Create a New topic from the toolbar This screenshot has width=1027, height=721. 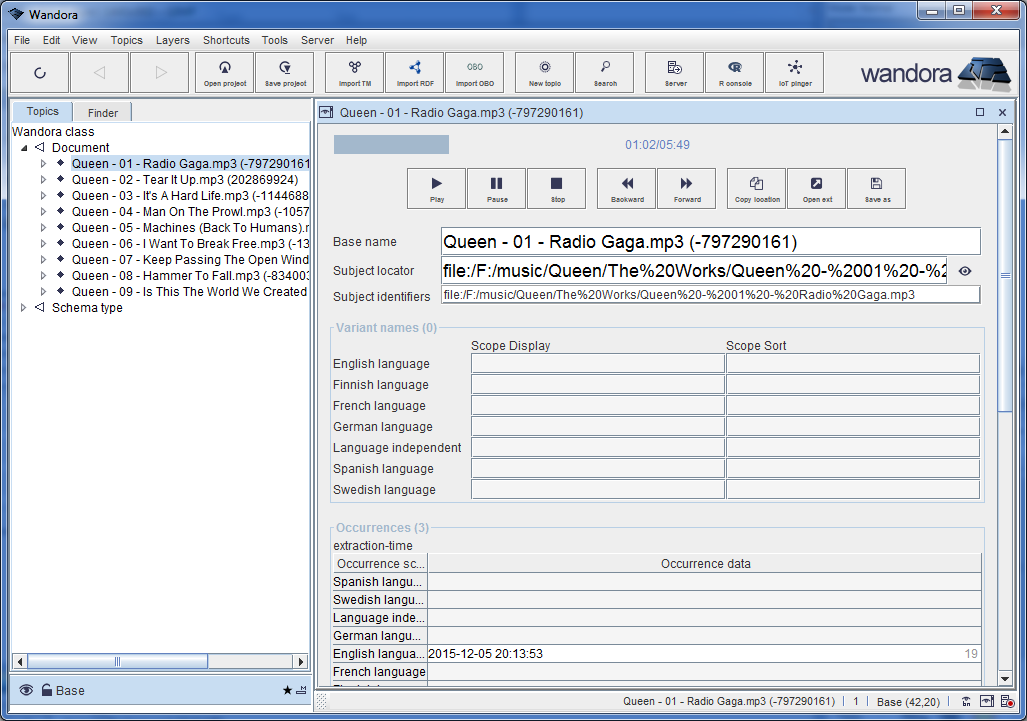(x=543, y=72)
